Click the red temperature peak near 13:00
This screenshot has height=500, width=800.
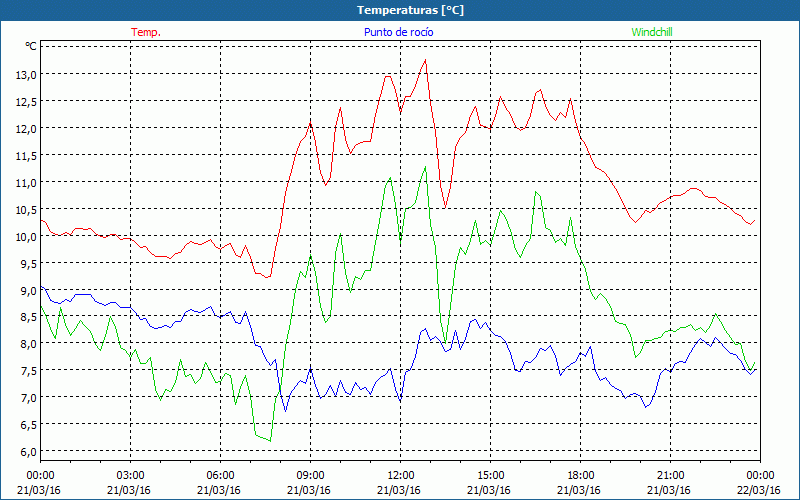pos(425,60)
